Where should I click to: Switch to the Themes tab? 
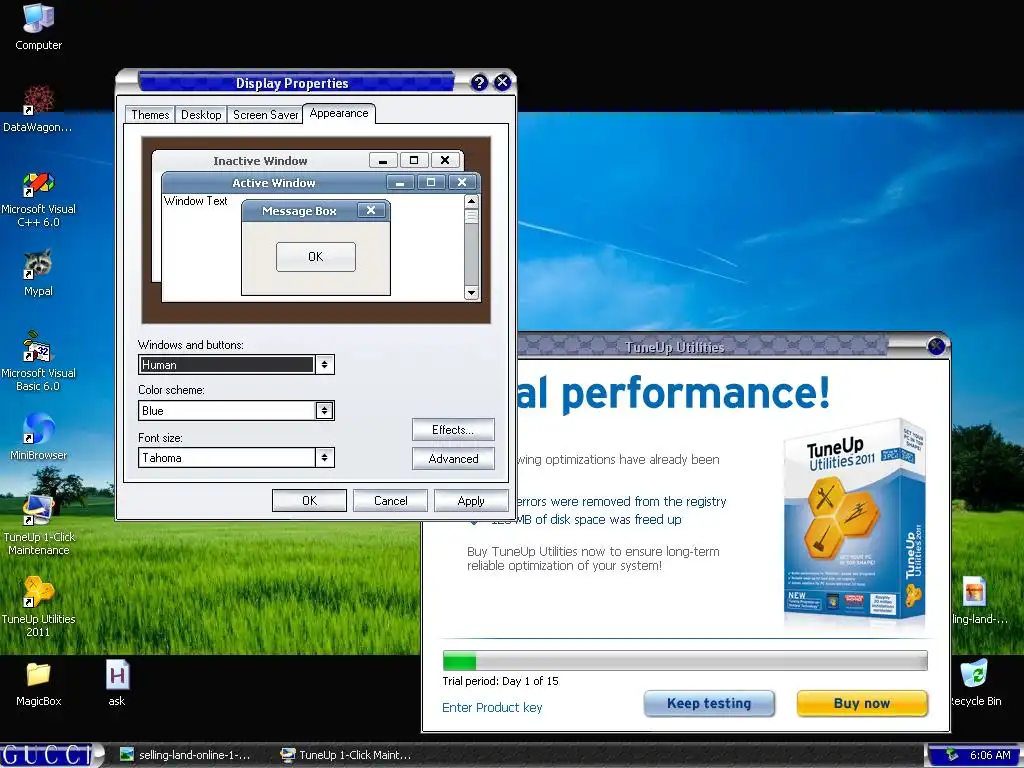pyautogui.click(x=150, y=115)
